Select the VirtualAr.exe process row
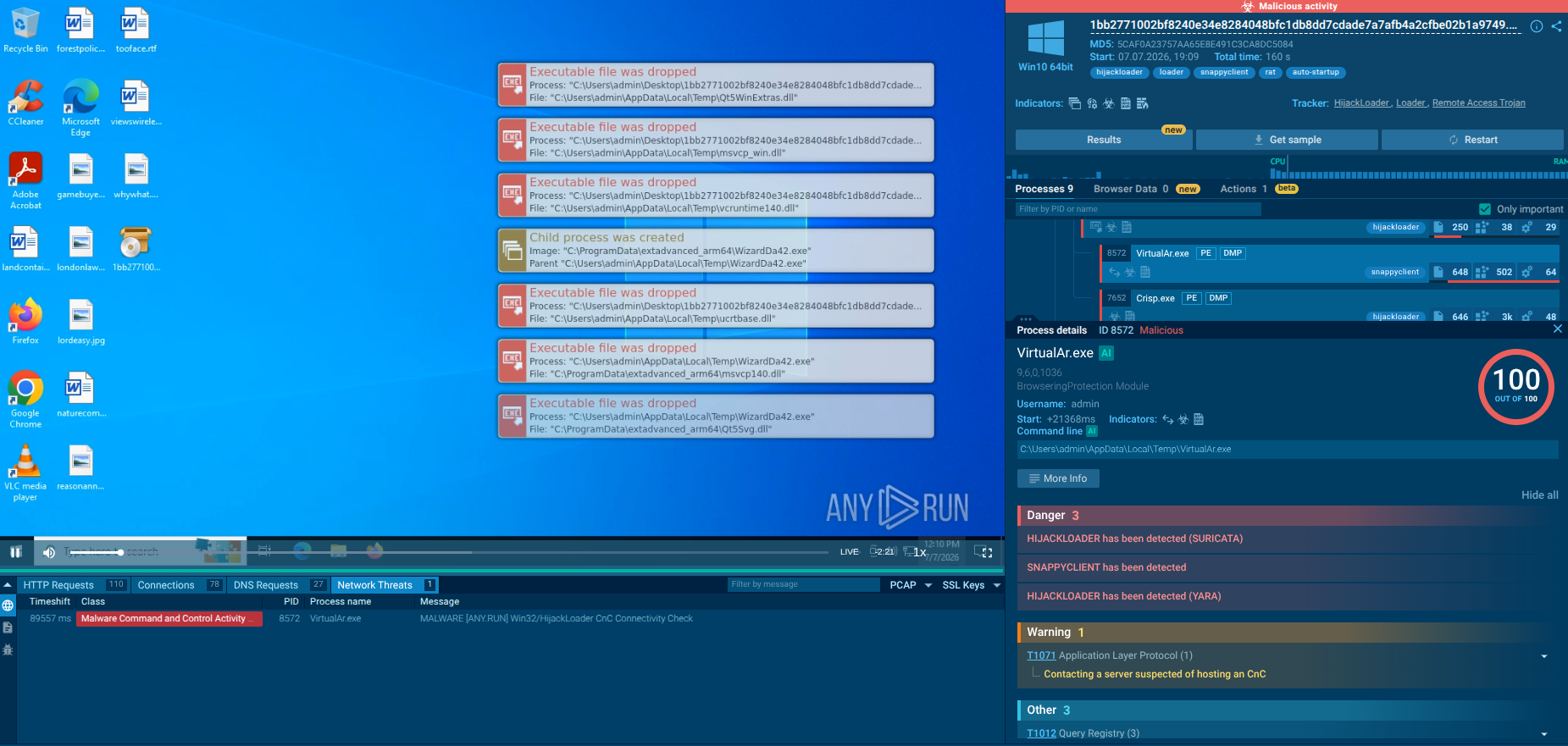 (1329, 263)
